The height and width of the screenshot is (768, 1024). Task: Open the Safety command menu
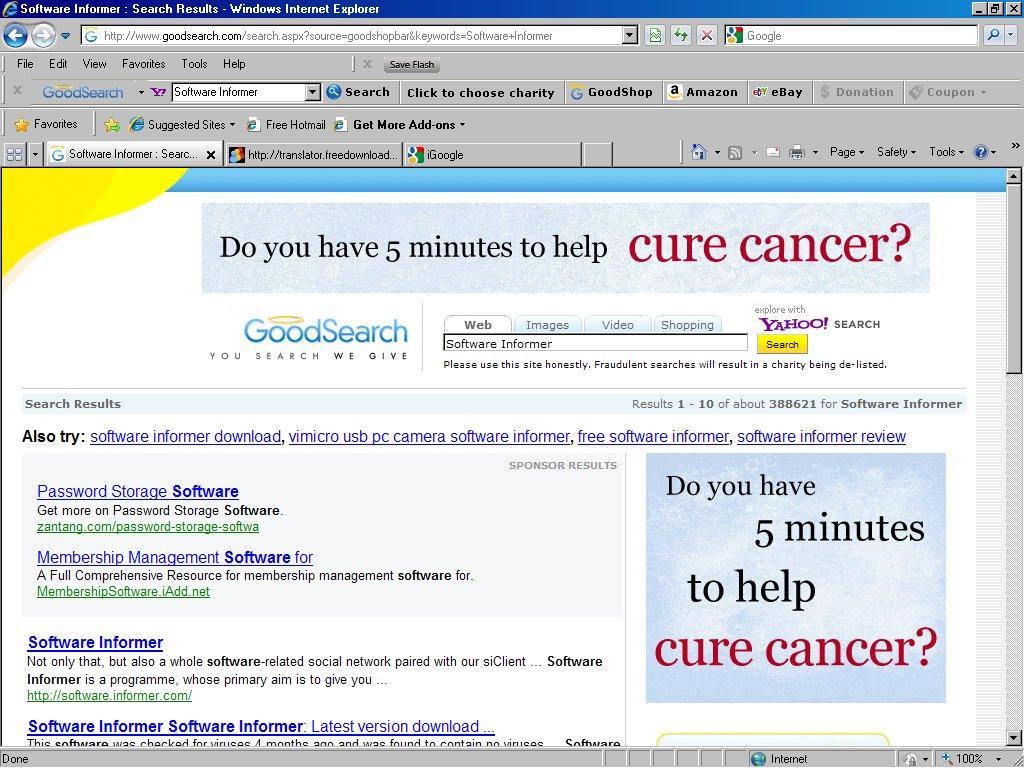coord(896,152)
